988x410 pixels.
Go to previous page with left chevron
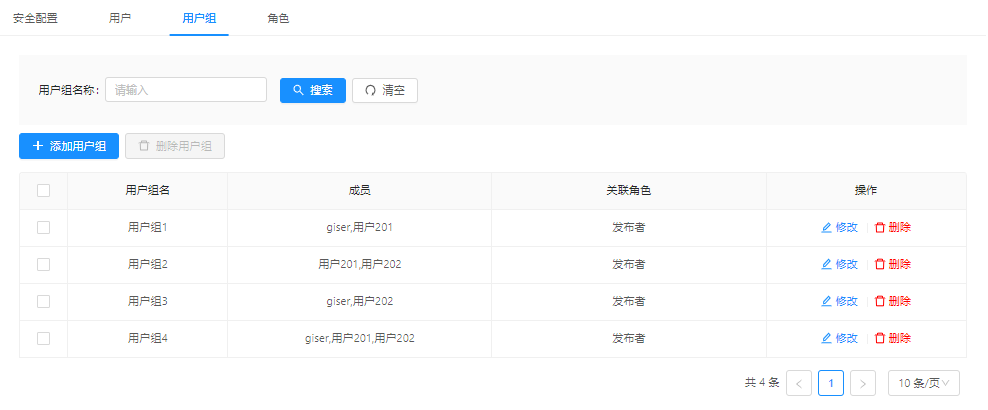[x=799, y=383]
